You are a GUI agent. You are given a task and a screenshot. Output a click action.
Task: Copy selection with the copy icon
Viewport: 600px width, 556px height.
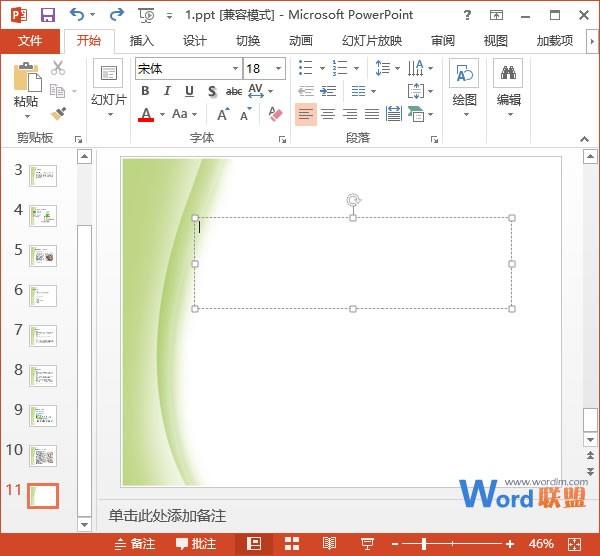point(58,91)
